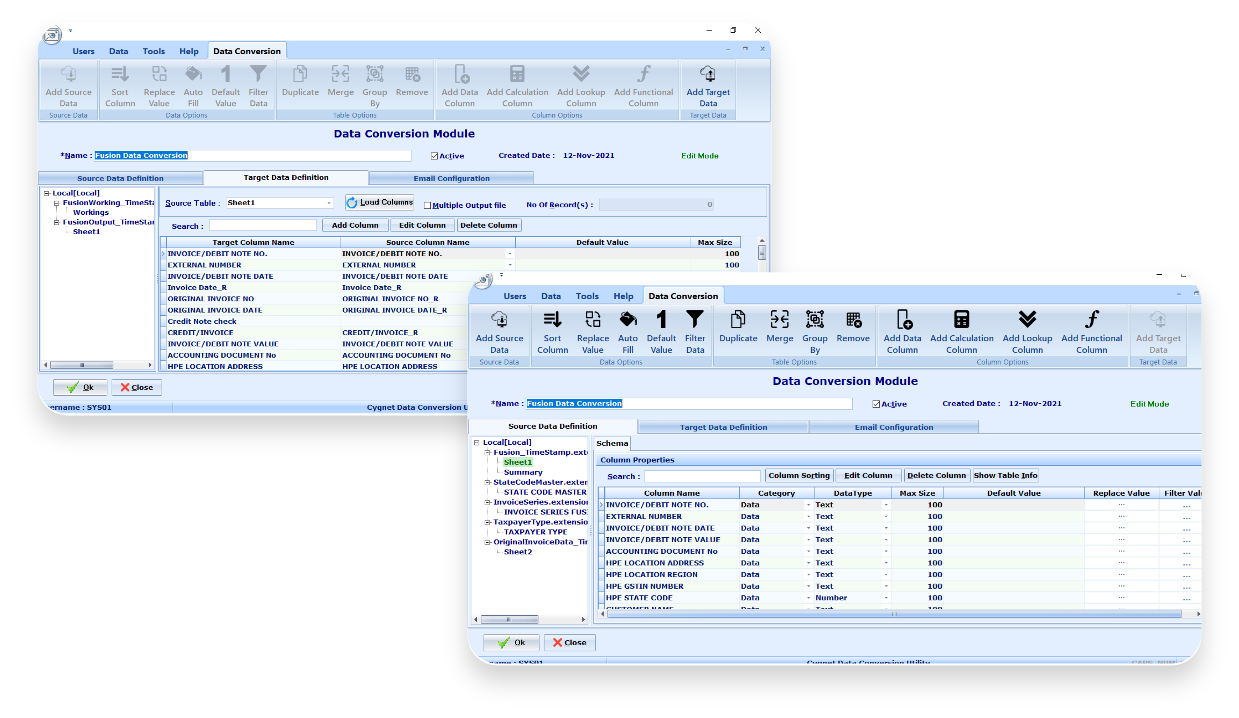Click Auto Fill in the back window ribbon
1239x718 pixels.
click(x=193, y=86)
